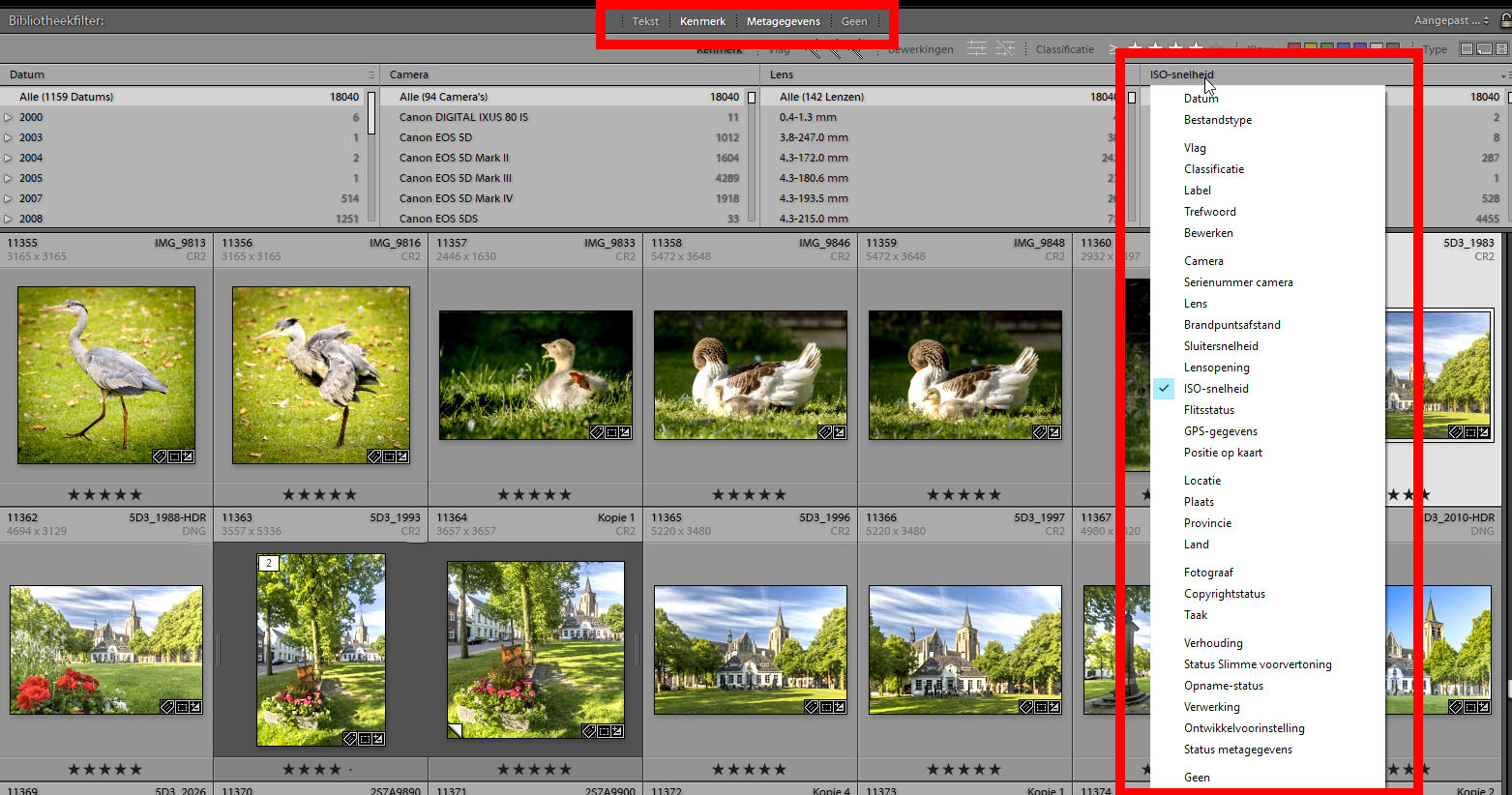The width and height of the screenshot is (1512, 795).
Task: Click crop badge on photo 11356
Action: pos(389,456)
